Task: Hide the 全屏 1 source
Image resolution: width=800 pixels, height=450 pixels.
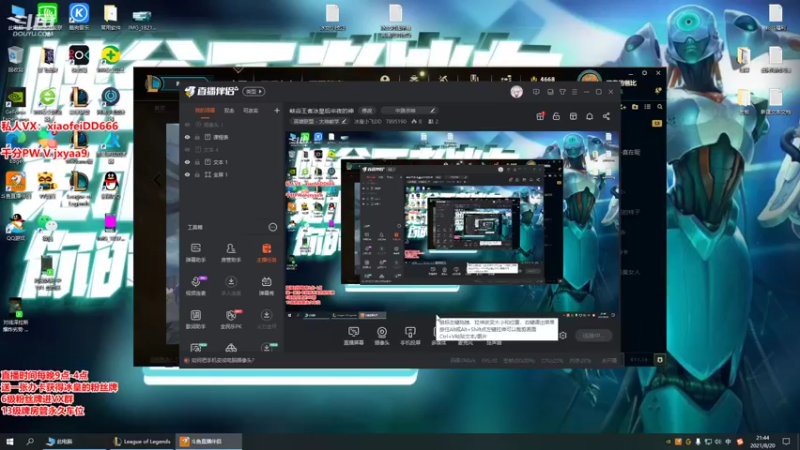Action: click(187, 174)
